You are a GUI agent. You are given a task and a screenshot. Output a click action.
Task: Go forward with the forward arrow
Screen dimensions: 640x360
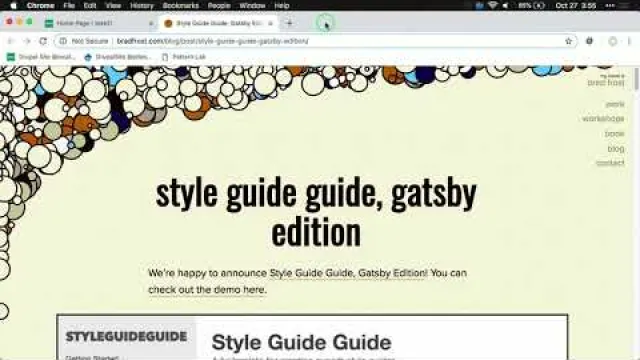tap(27, 41)
